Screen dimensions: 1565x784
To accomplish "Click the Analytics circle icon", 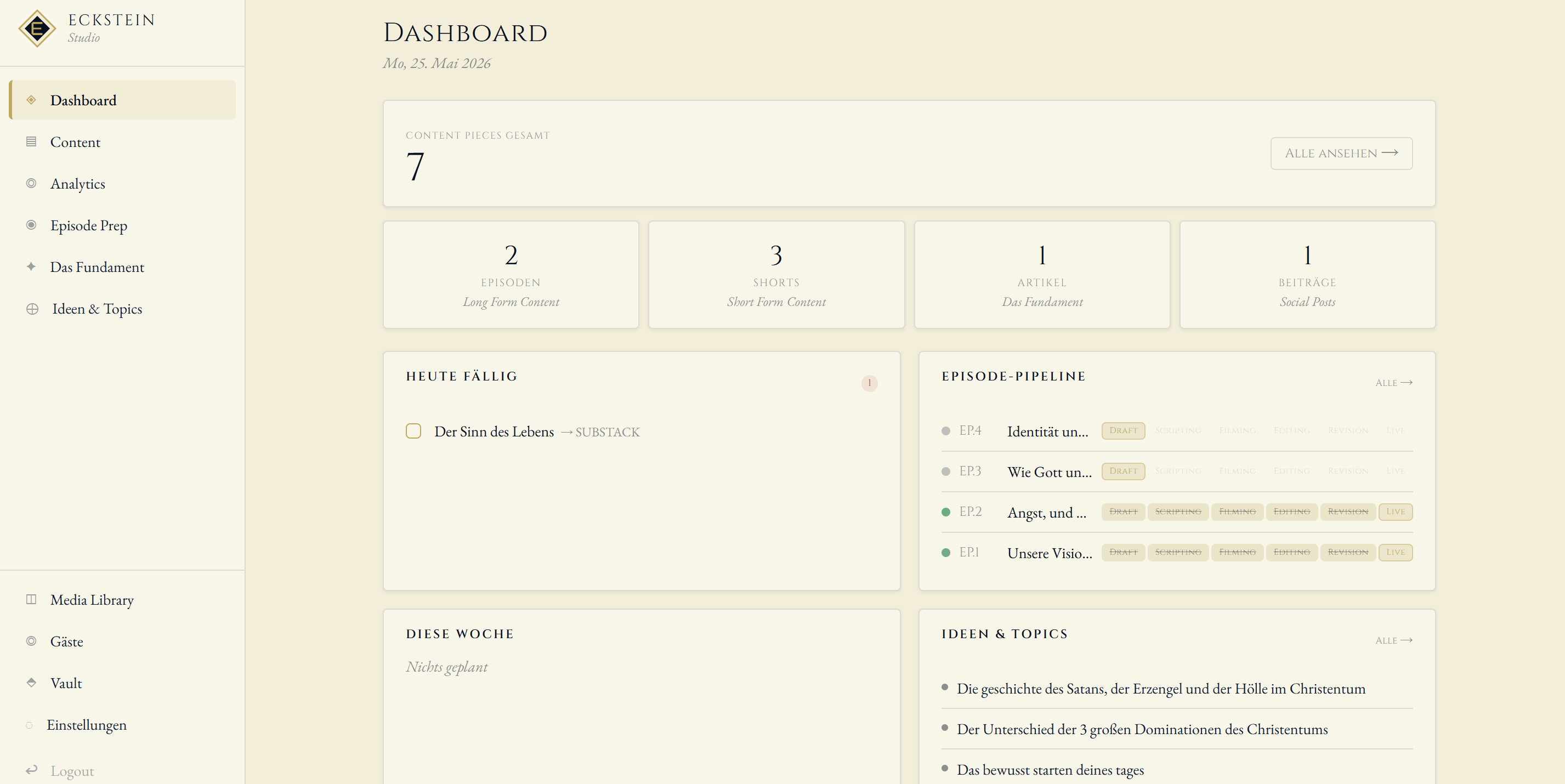I will 31,183.
